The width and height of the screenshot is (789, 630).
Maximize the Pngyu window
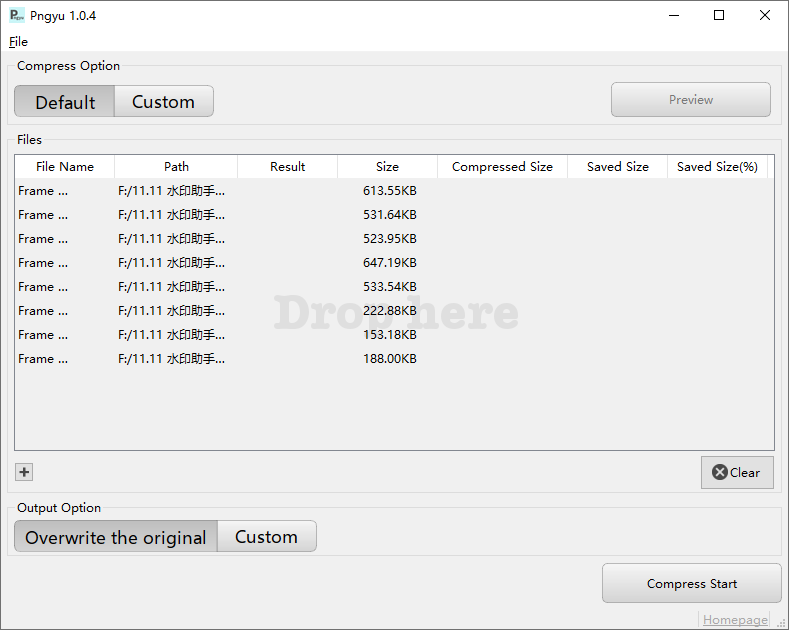click(718, 15)
